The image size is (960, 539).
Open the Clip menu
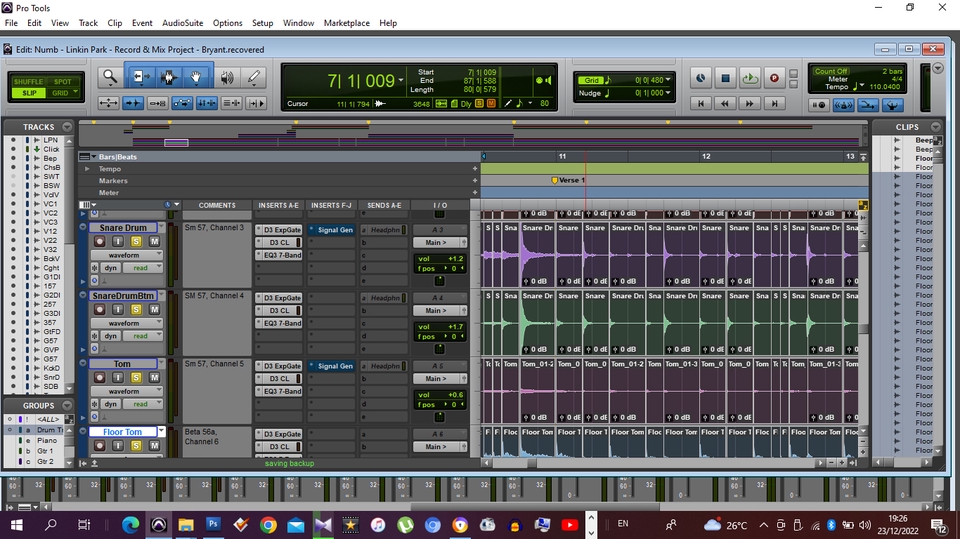(x=114, y=23)
